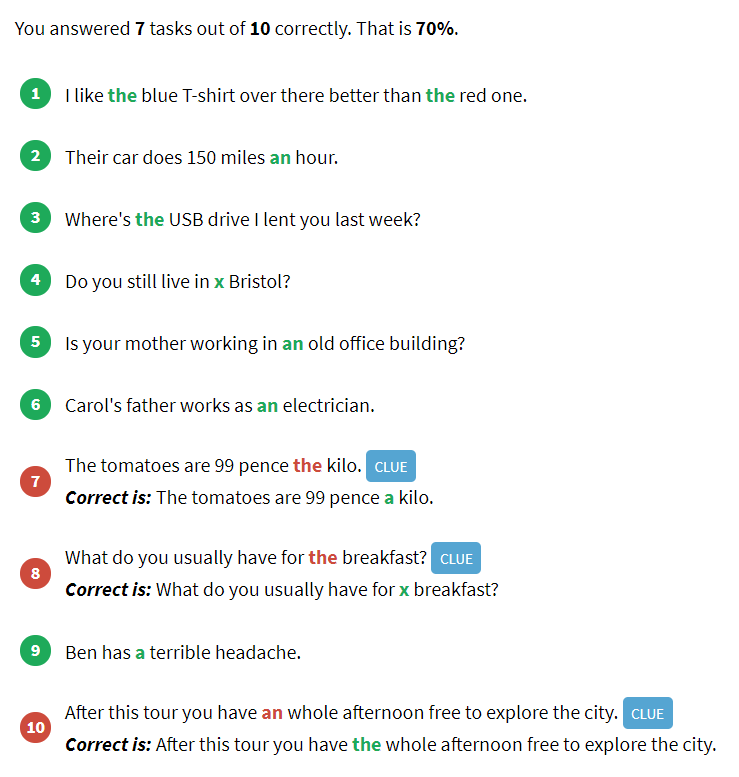Click the corrected 'a' in tomatoes correction line
Image resolution: width=739 pixels, height=777 pixels.
389,497
